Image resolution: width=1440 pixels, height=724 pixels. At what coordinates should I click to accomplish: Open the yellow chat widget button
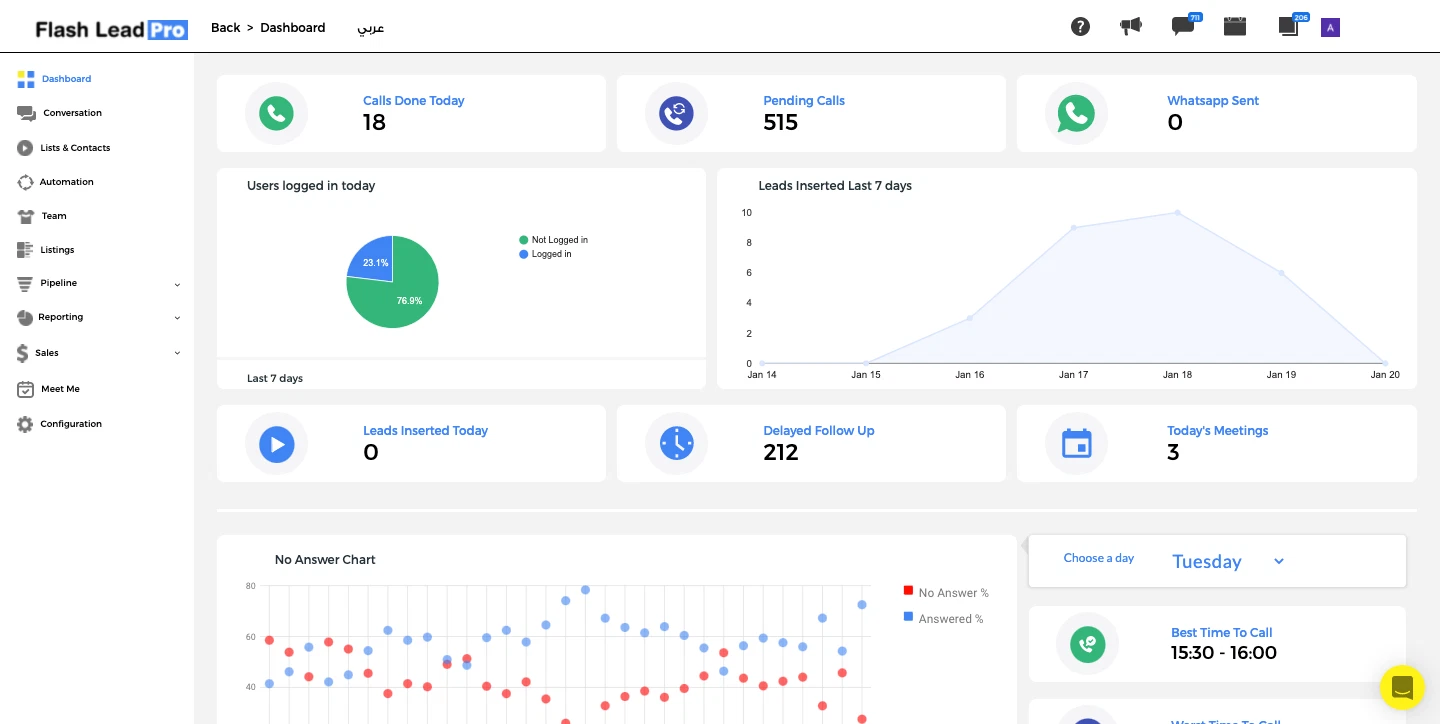(x=1401, y=687)
